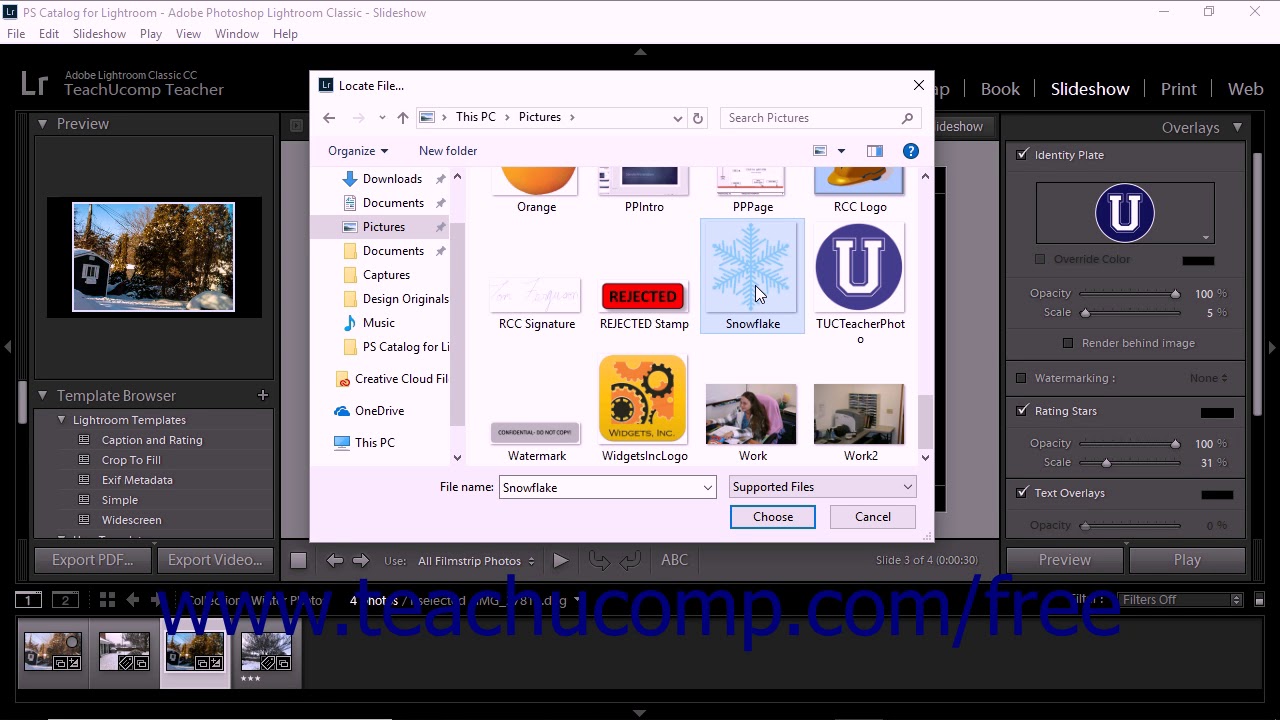Select the Work2 photo file

point(860,423)
